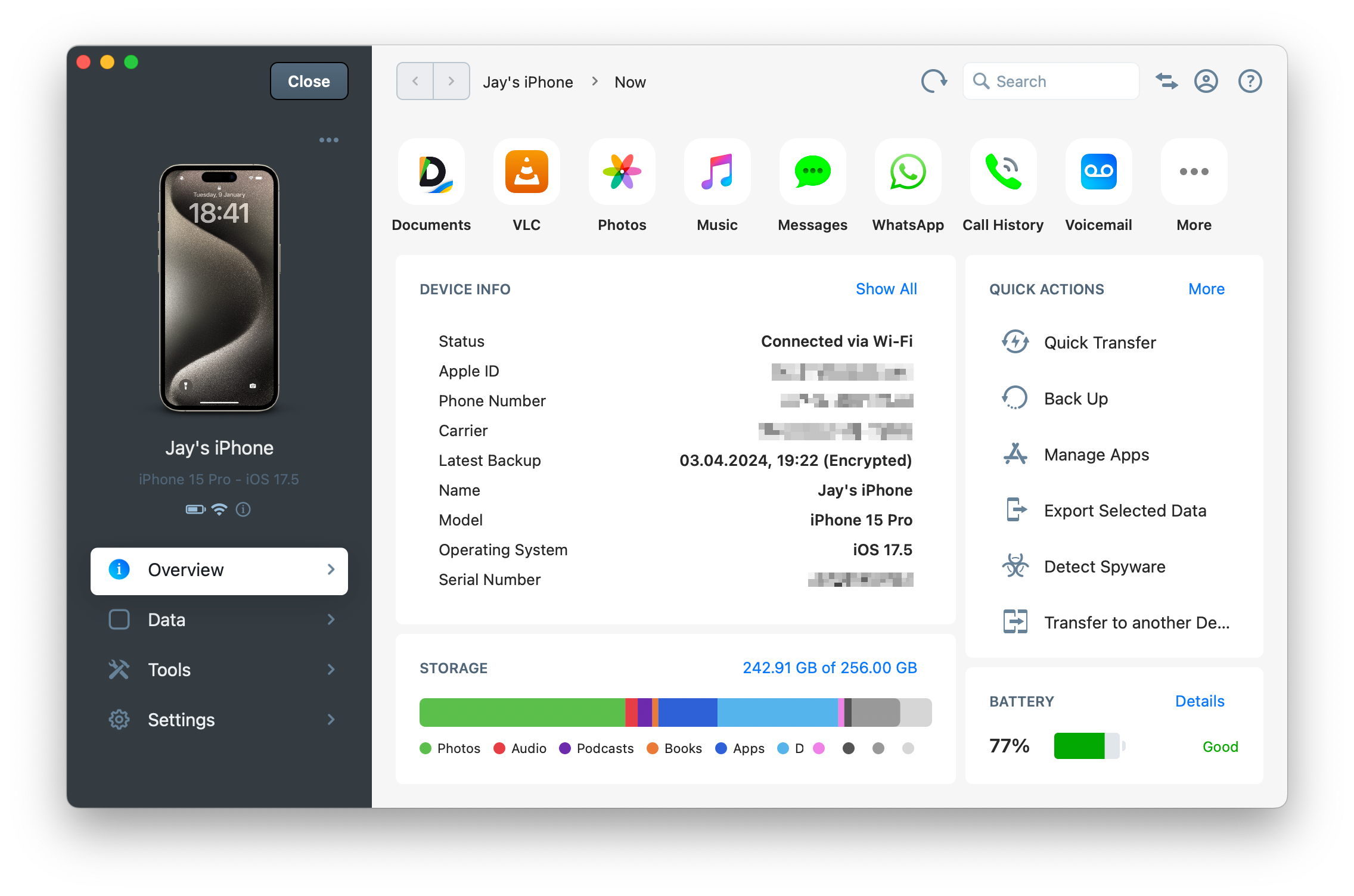Click Jay's iPhone name in sidebar
The width and height of the screenshot is (1354, 896).
click(x=219, y=448)
